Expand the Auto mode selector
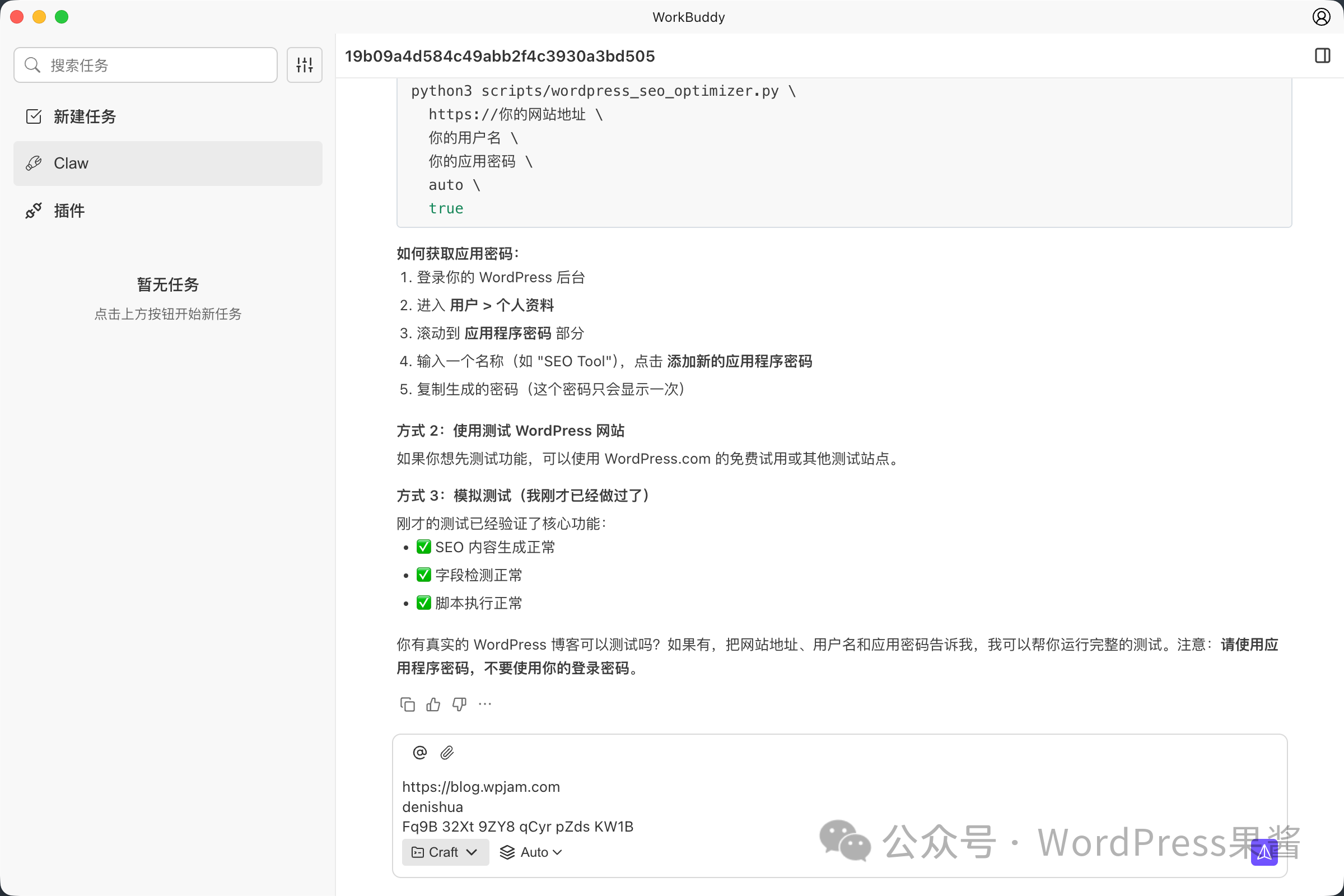Screen dimensions: 1344x896 click(531, 852)
